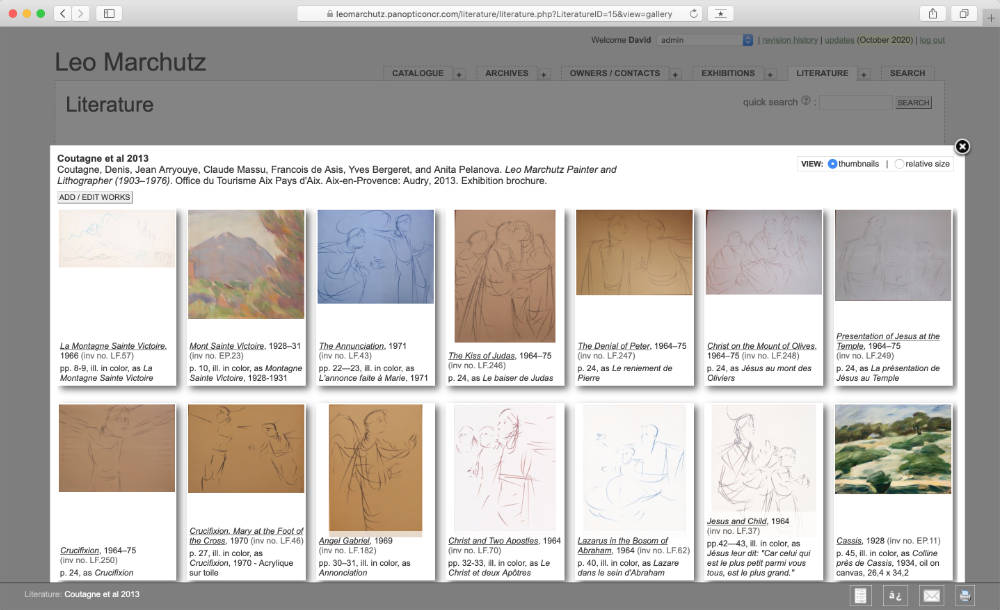This screenshot has height=610, width=1000.
Task: Open the EXHIBITIONS tab
Action: (x=728, y=73)
